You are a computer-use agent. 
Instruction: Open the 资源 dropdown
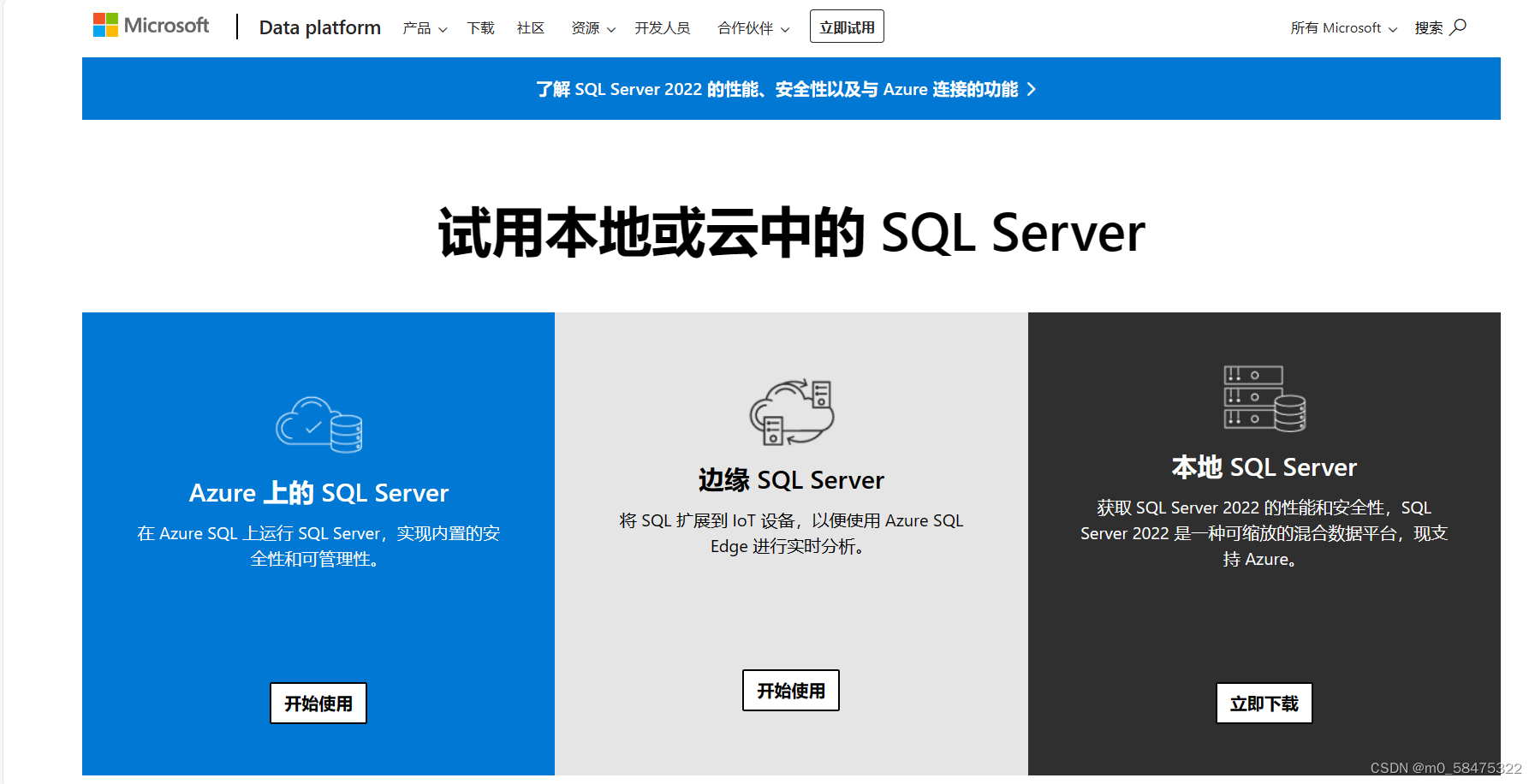coord(591,28)
